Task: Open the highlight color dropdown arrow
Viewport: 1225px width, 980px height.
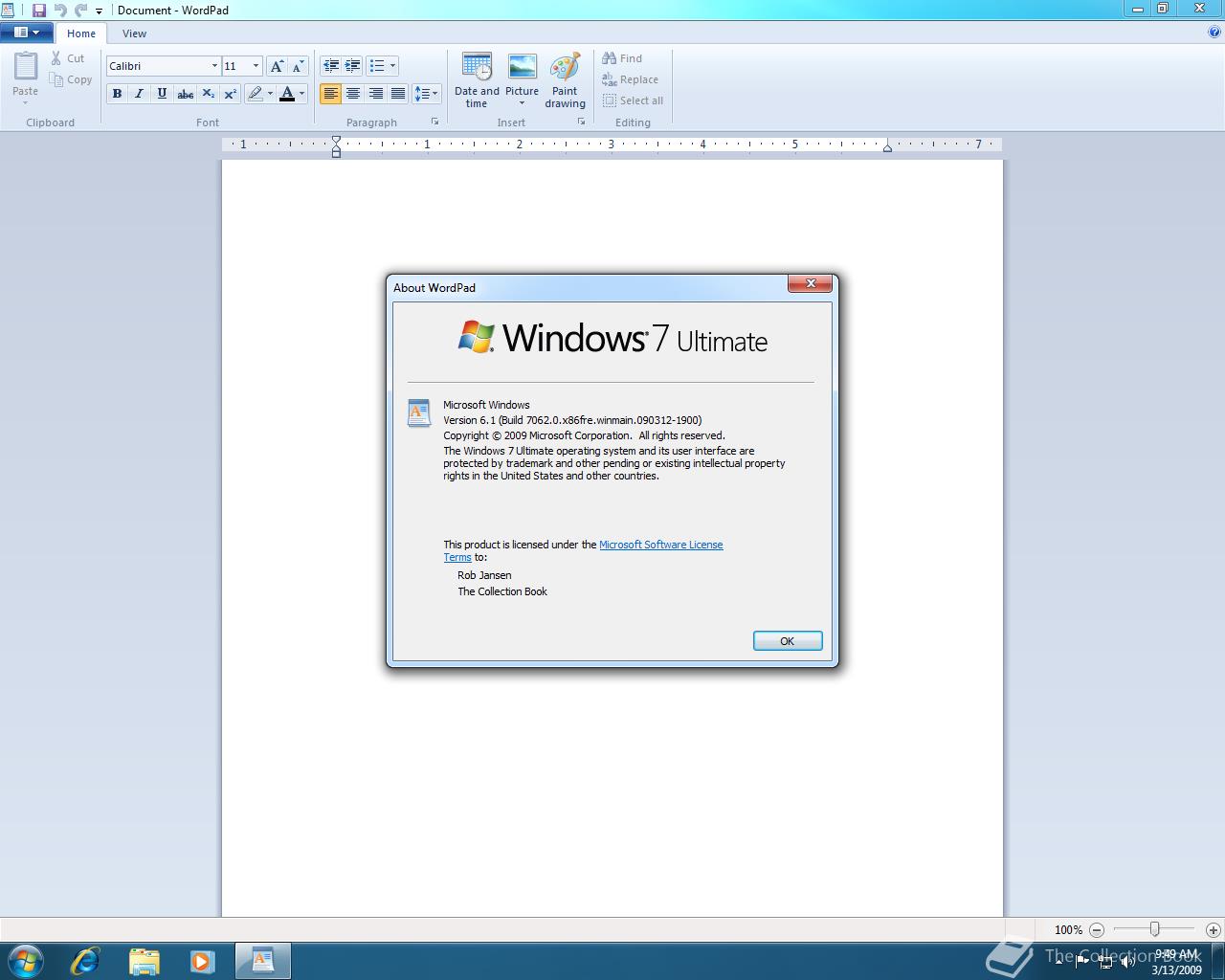Action: [270, 94]
